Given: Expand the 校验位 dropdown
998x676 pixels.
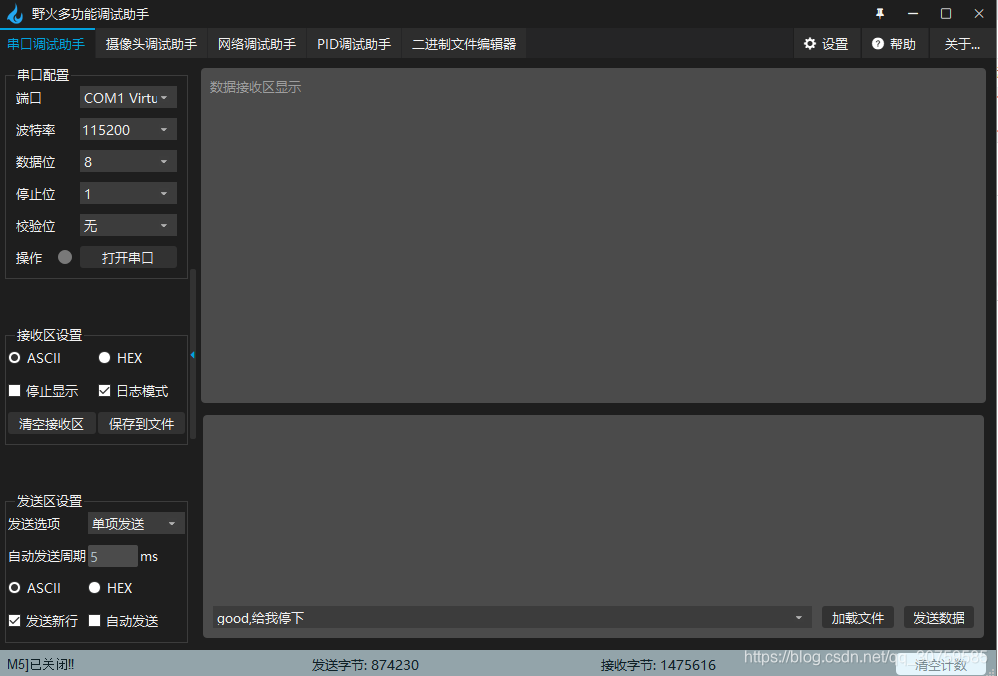Looking at the screenshot, I should coord(128,225).
